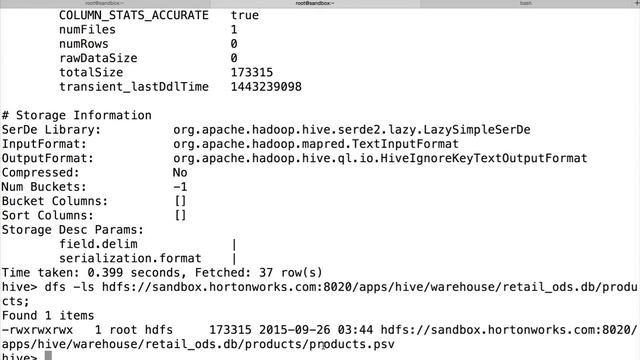The width and height of the screenshot is (640, 360).
Task: Switch to the first root@sandbox terminal tab
Action: point(105,3)
